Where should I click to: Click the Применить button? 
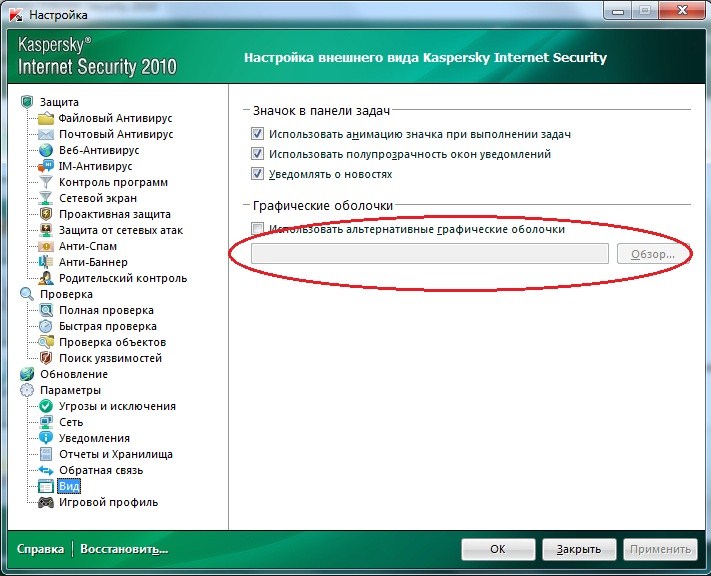[660, 549]
